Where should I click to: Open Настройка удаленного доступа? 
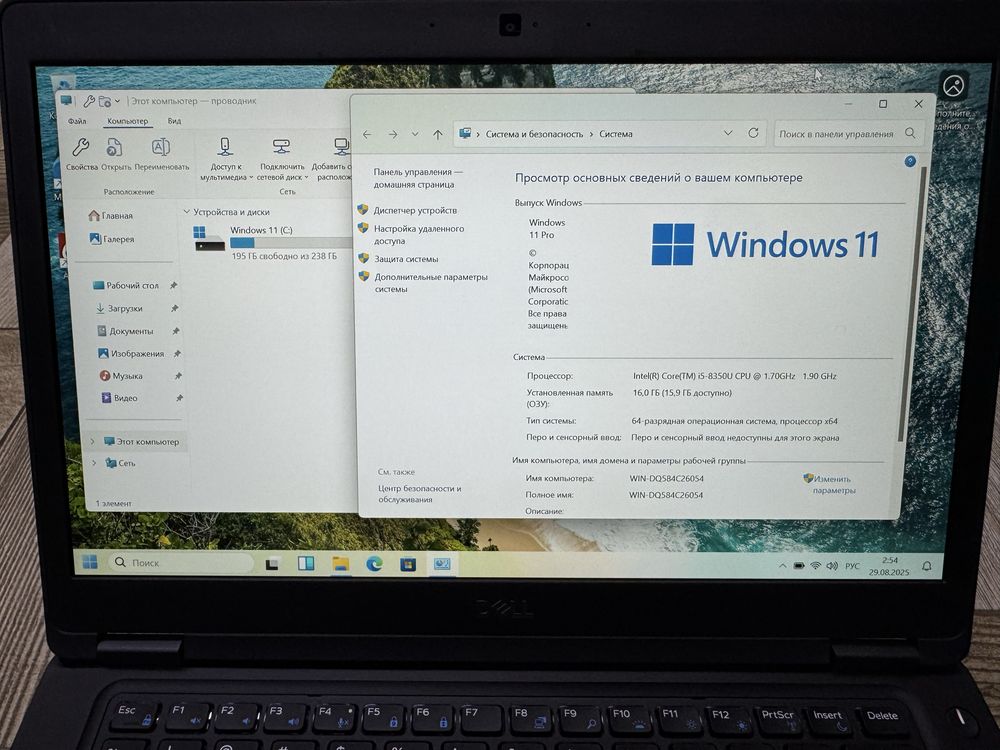click(419, 234)
